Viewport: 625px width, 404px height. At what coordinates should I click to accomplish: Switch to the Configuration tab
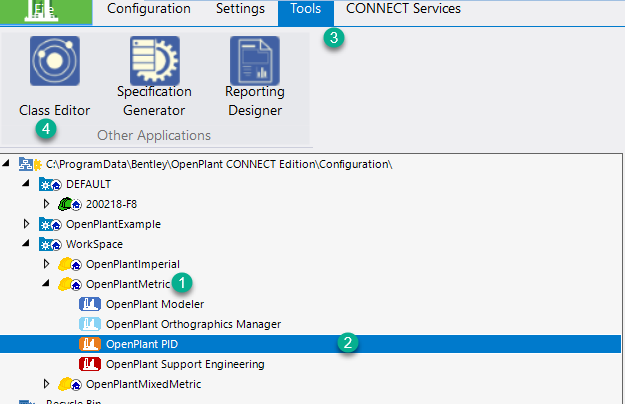149,9
